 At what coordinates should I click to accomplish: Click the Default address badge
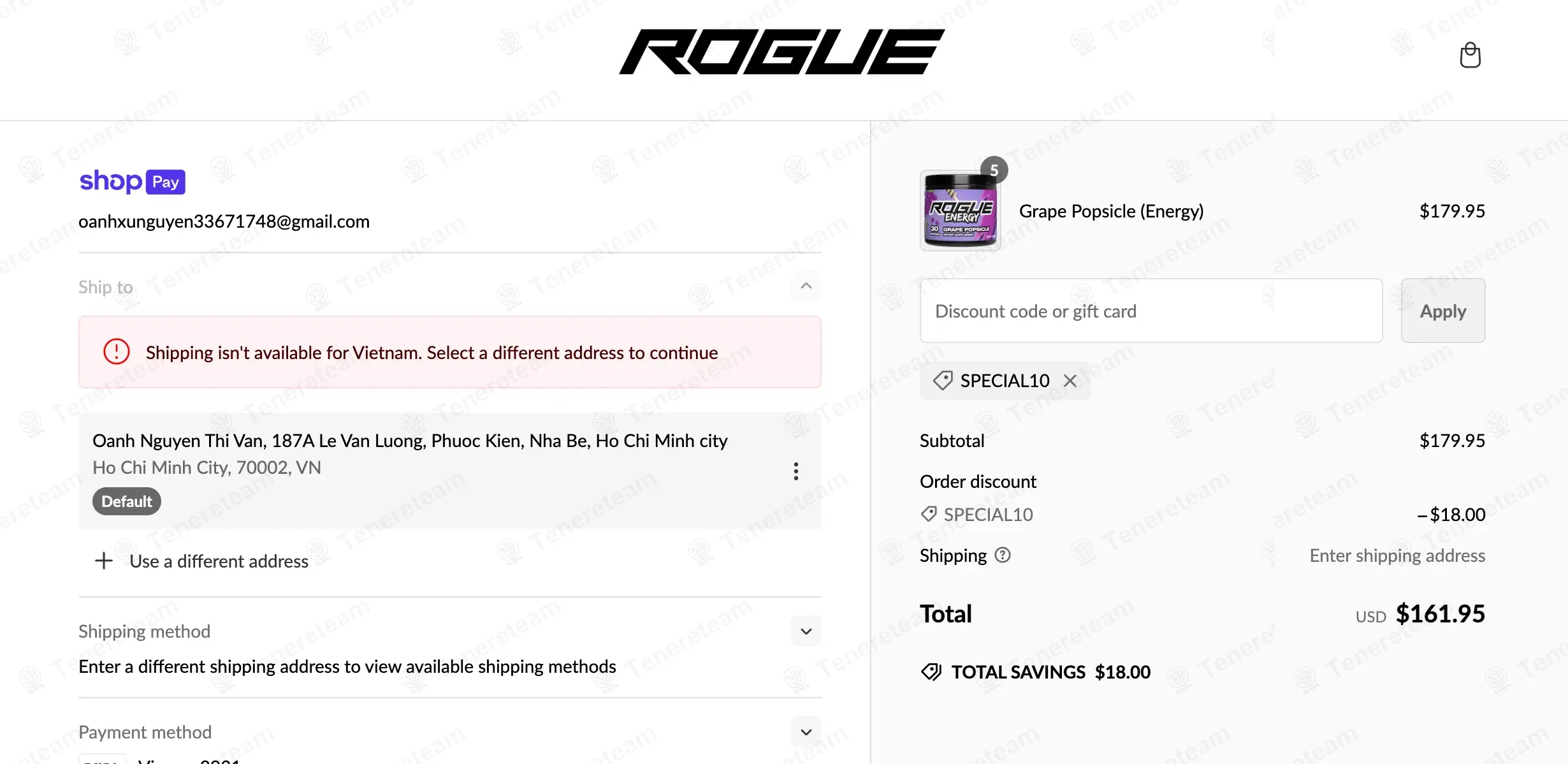tap(126, 501)
